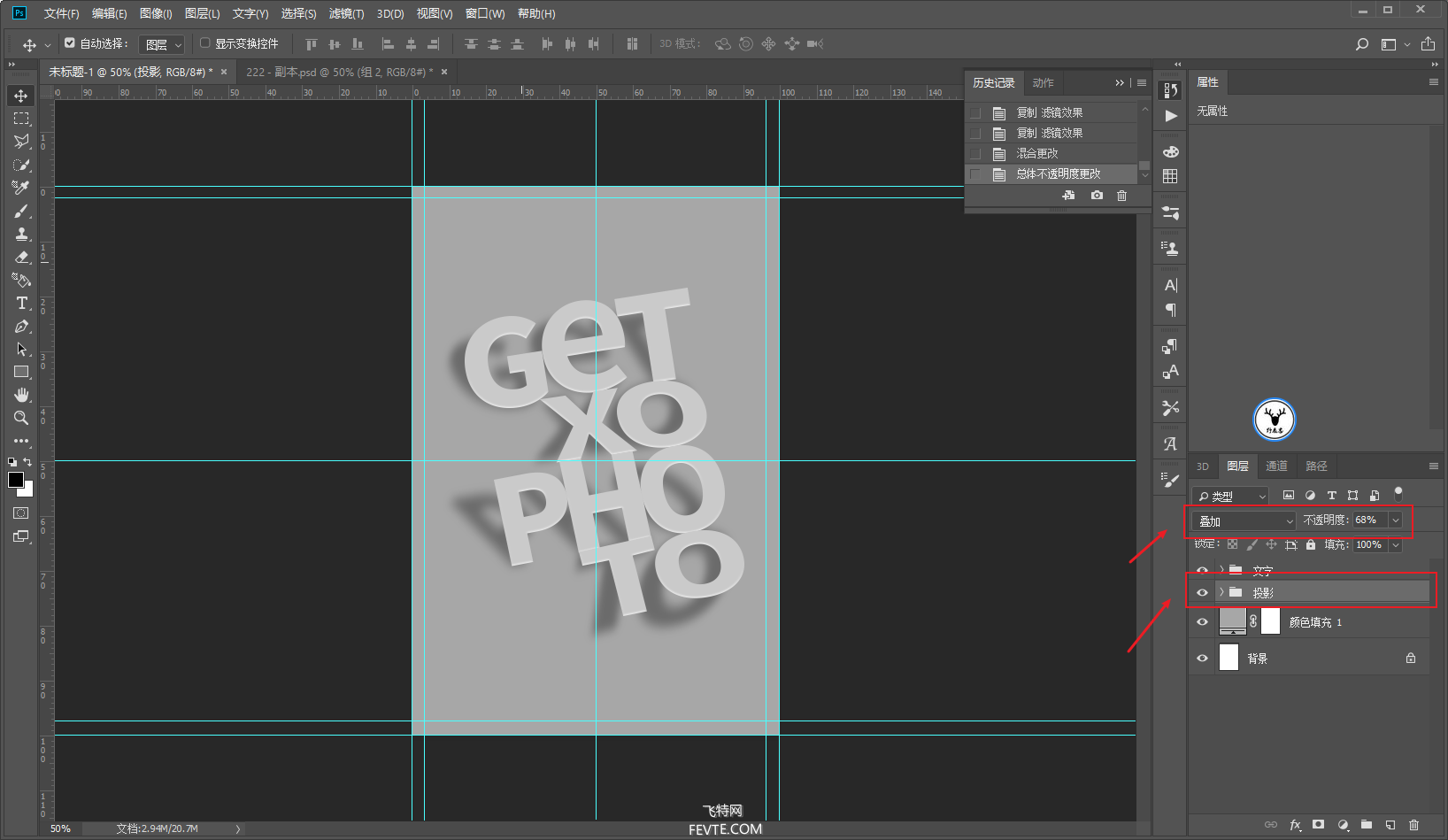1448x840 pixels.
Task: Select the Brush tool
Action: pyautogui.click(x=21, y=211)
